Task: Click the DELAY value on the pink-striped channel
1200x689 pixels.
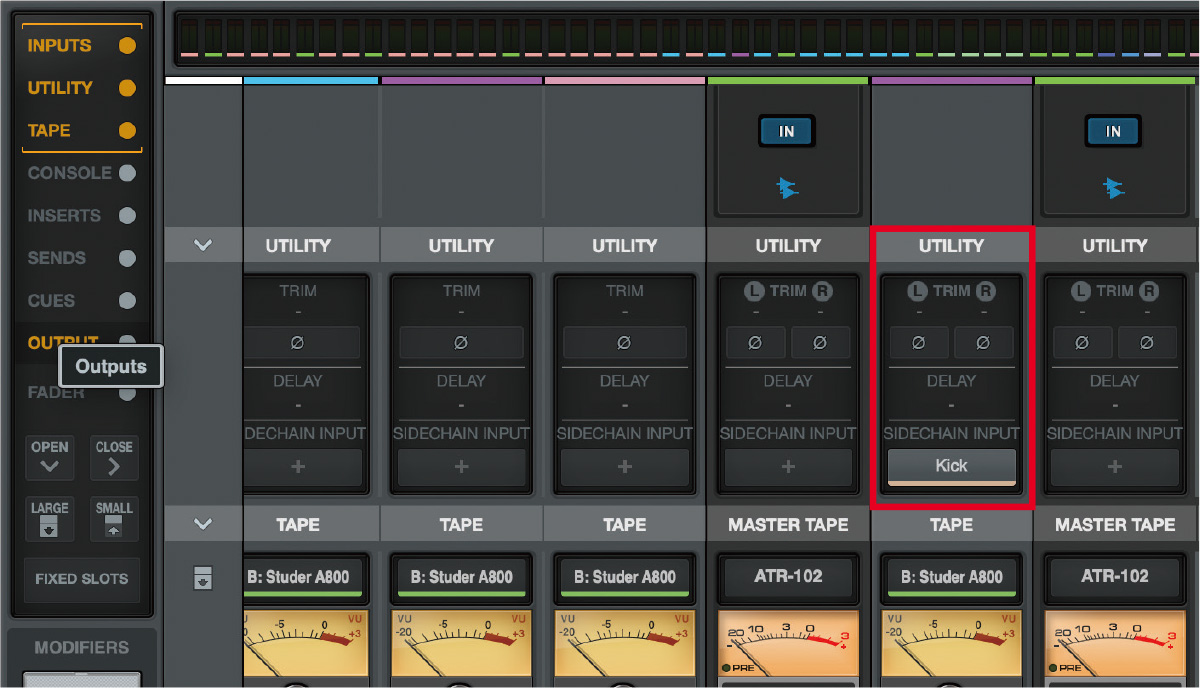Action: pos(624,405)
